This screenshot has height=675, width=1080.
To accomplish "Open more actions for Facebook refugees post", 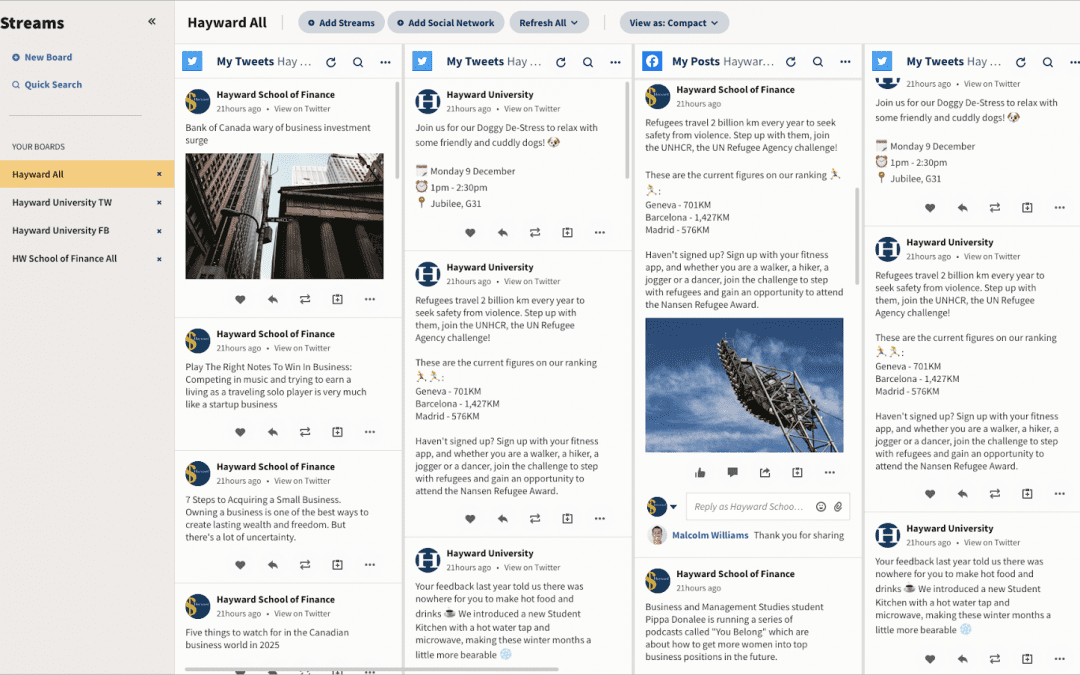I will pos(829,472).
